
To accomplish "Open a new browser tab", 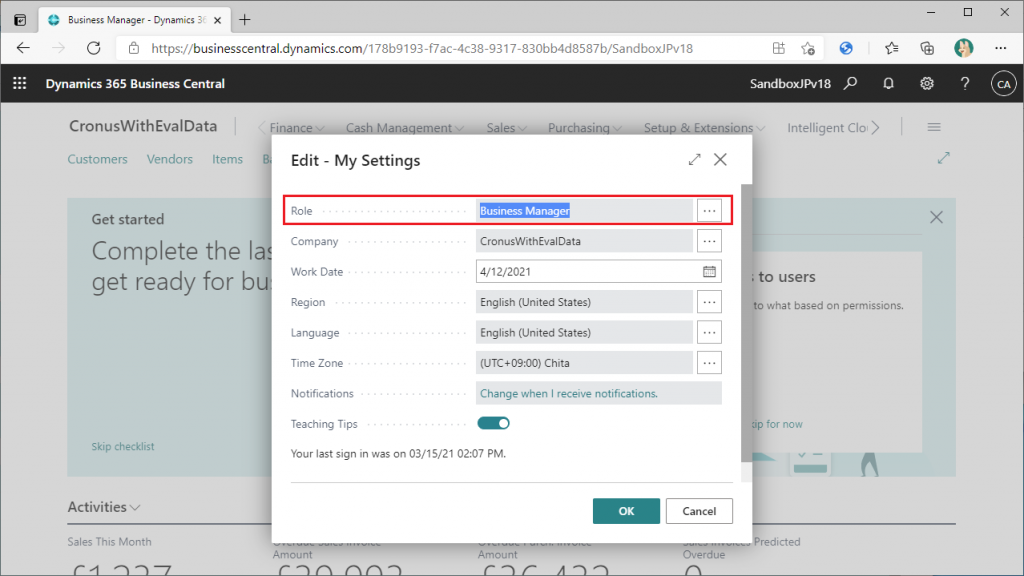I will tap(245, 20).
